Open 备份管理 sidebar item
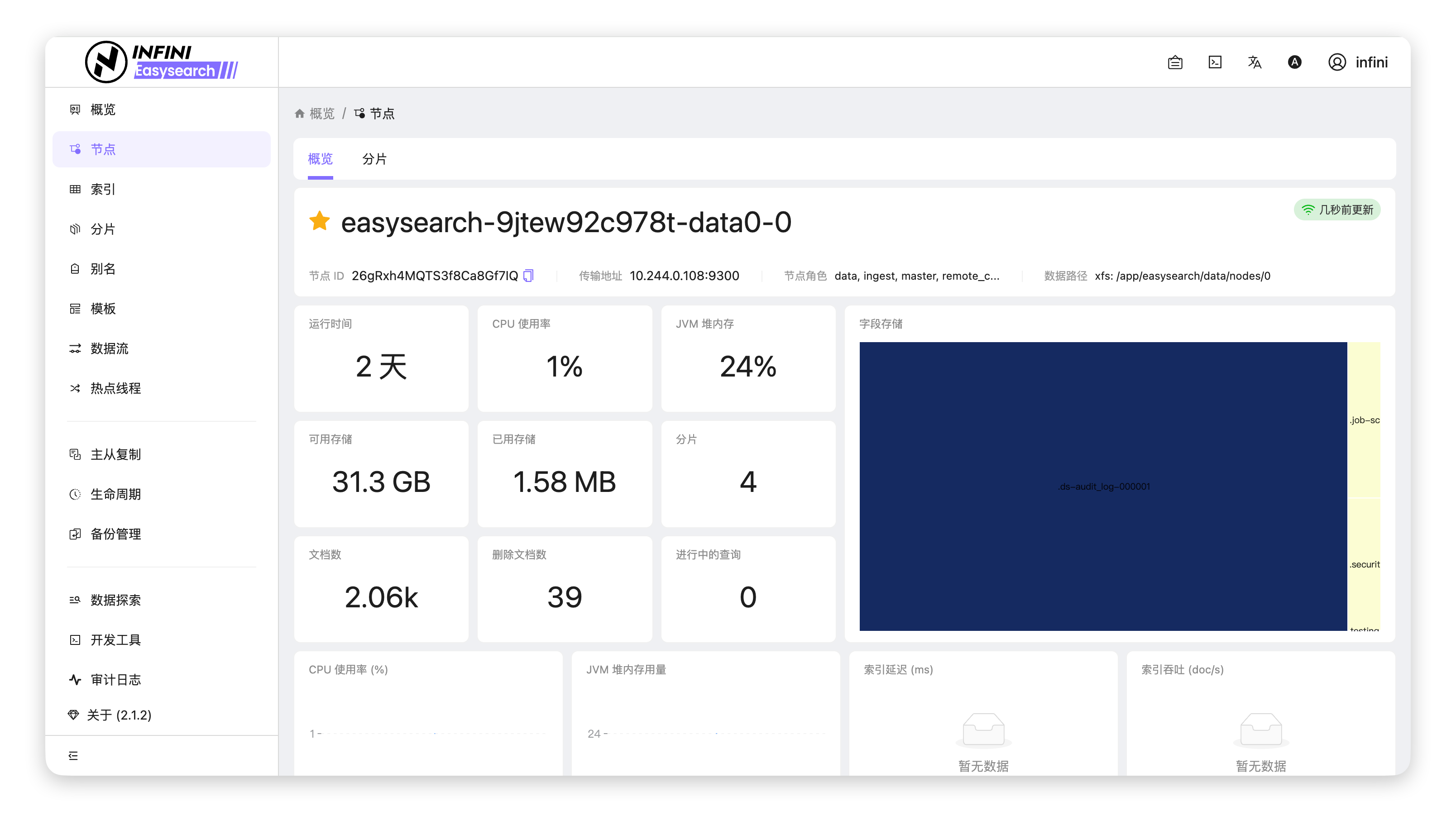The height and width of the screenshot is (830, 1456). tap(116, 534)
